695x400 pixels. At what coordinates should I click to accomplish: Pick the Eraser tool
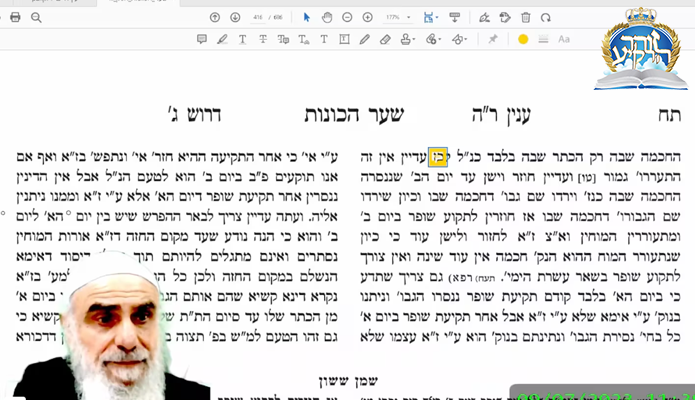pyautogui.click(x=386, y=40)
